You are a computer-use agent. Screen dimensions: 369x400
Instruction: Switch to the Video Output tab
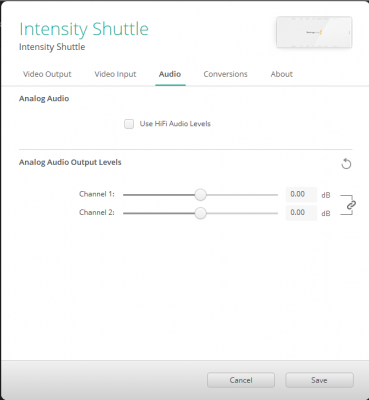[47, 74]
